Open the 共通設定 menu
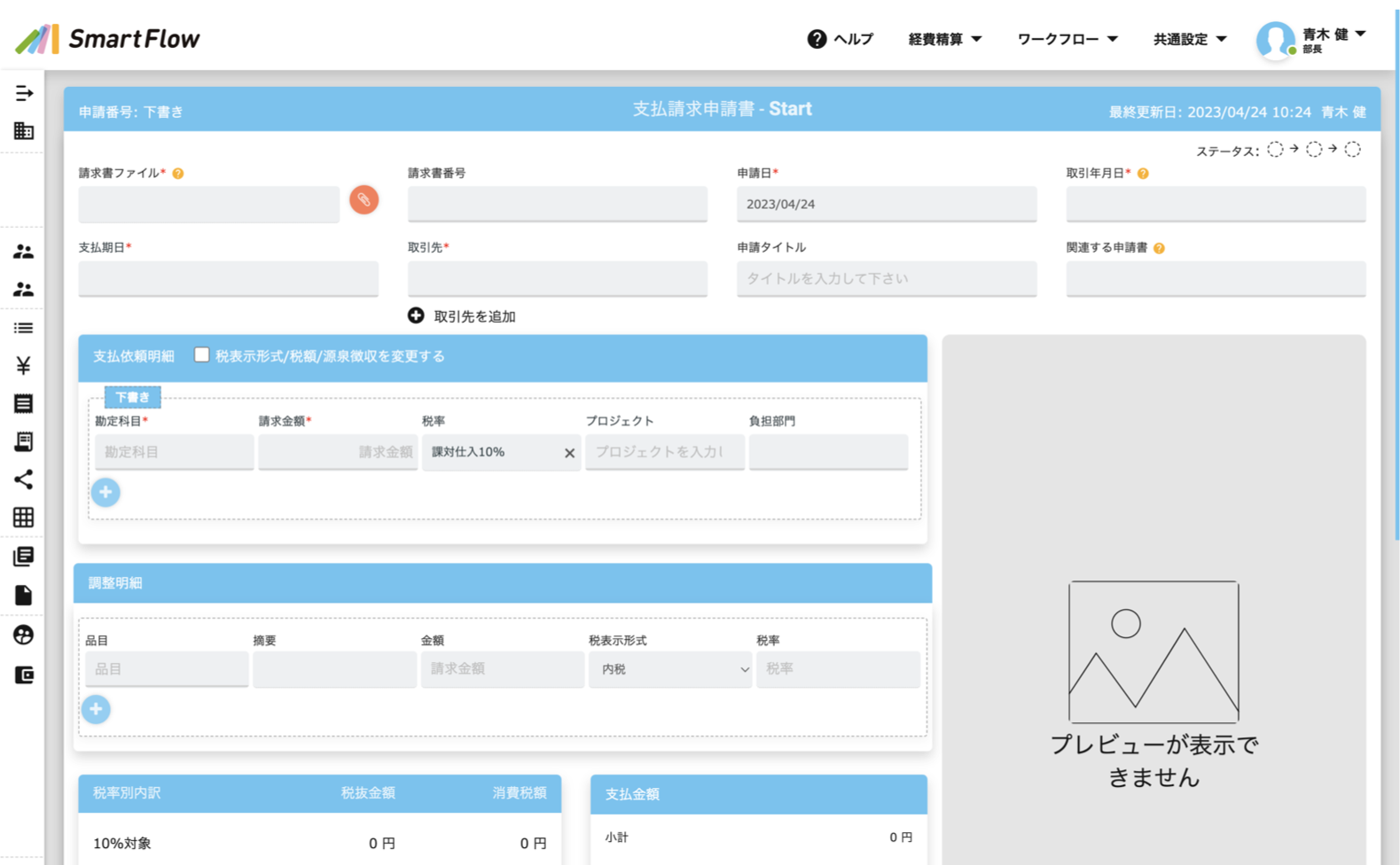Screen dimensions: 1400x865 1189,39
